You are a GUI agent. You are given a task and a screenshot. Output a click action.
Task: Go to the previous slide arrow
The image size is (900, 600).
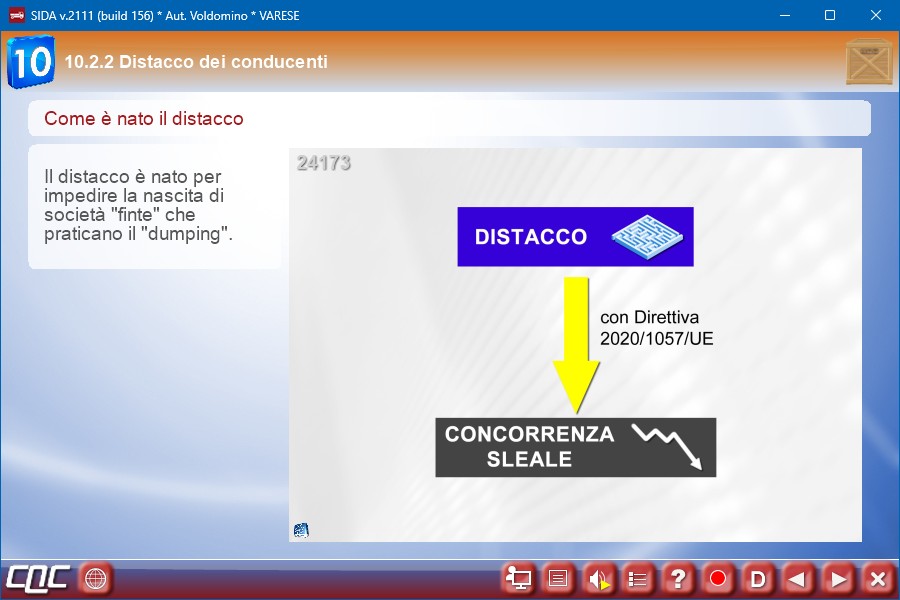798,578
